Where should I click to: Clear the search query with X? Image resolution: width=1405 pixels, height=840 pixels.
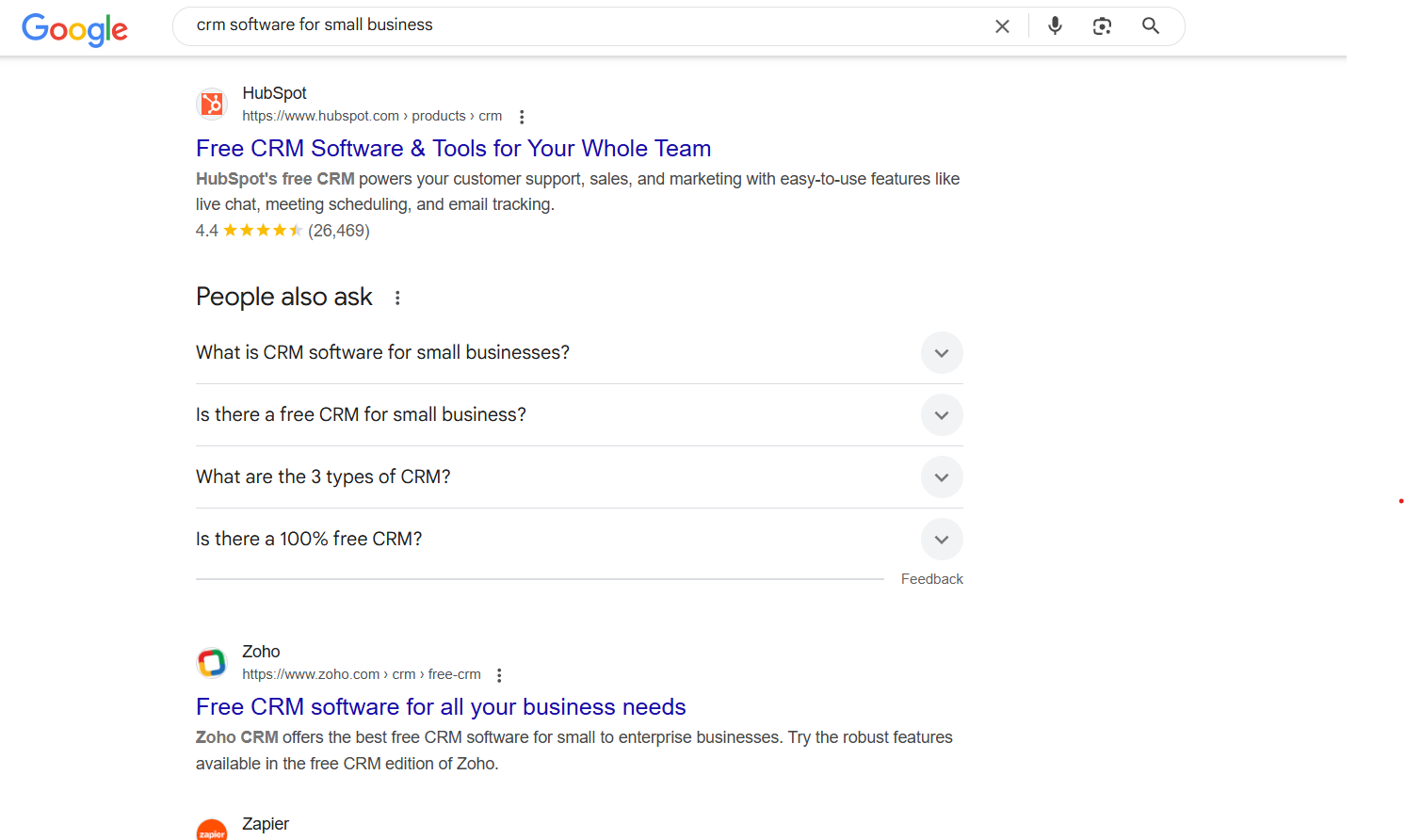tap(1002, 26)
